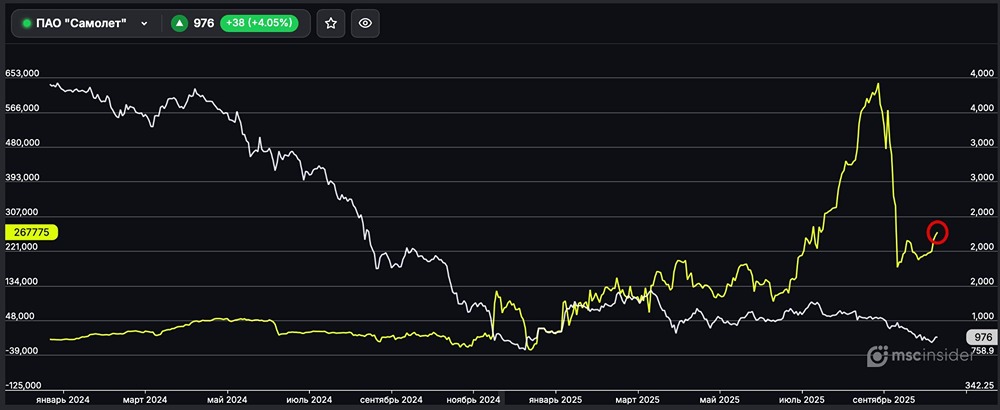Click the green status dot by ticker name
This screenshot has width=1000, height=410.
click(x=27, y=23)
